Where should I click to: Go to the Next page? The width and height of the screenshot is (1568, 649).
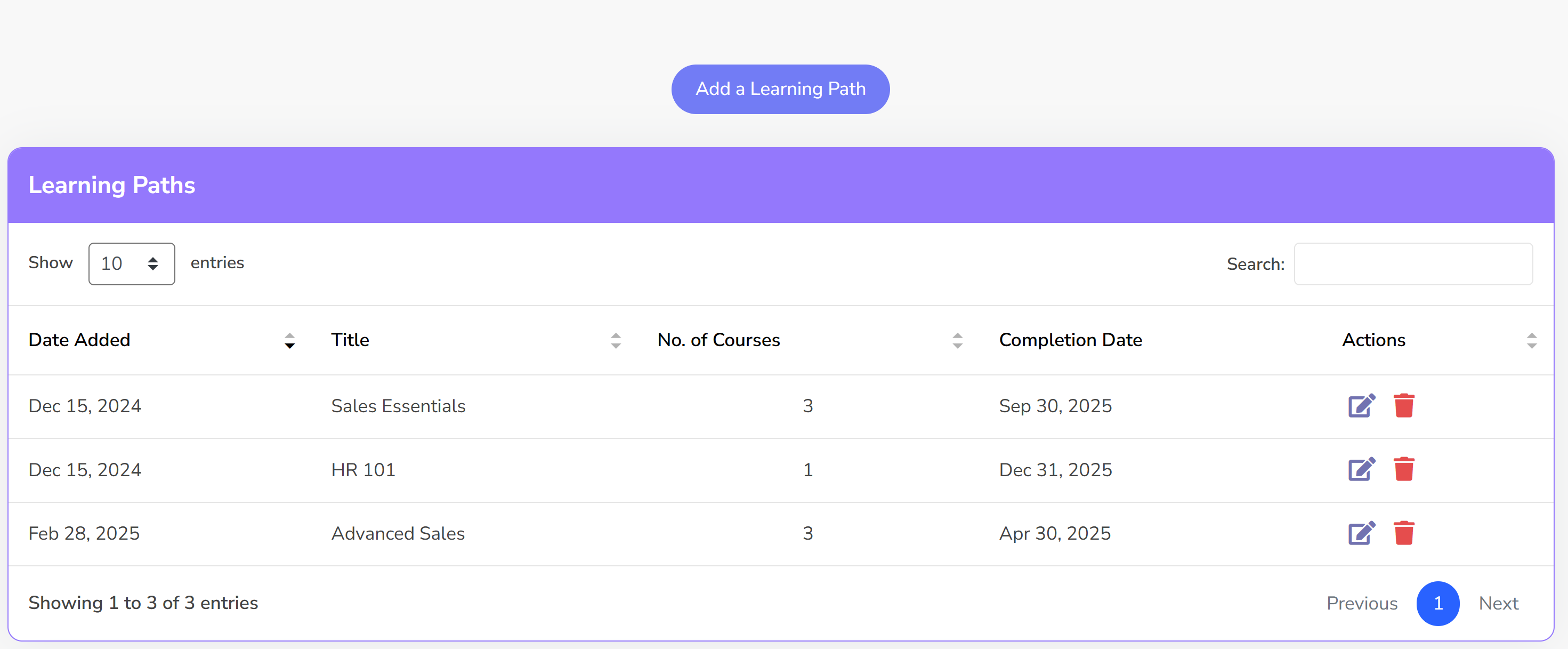1498,603
